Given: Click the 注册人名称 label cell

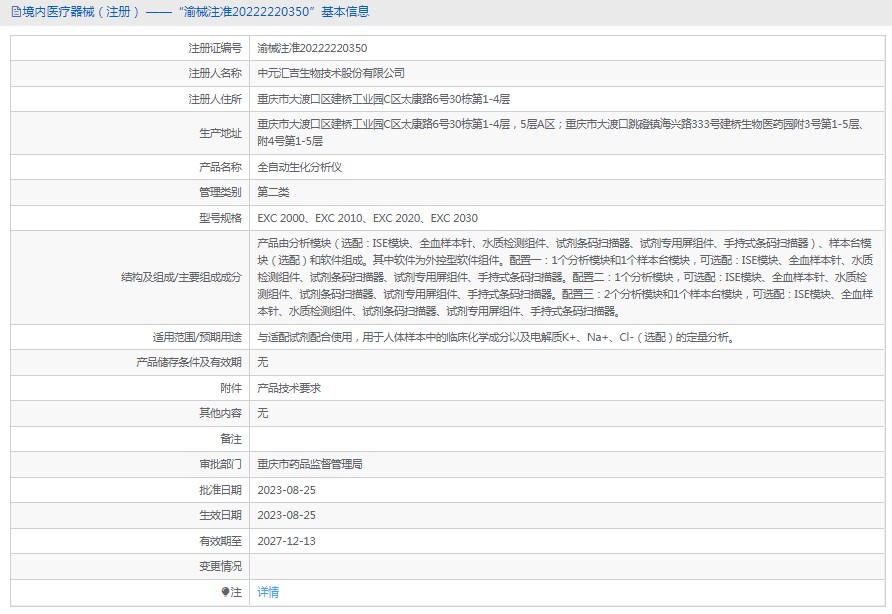Looking at the screenshot, I should pos(130,73).
